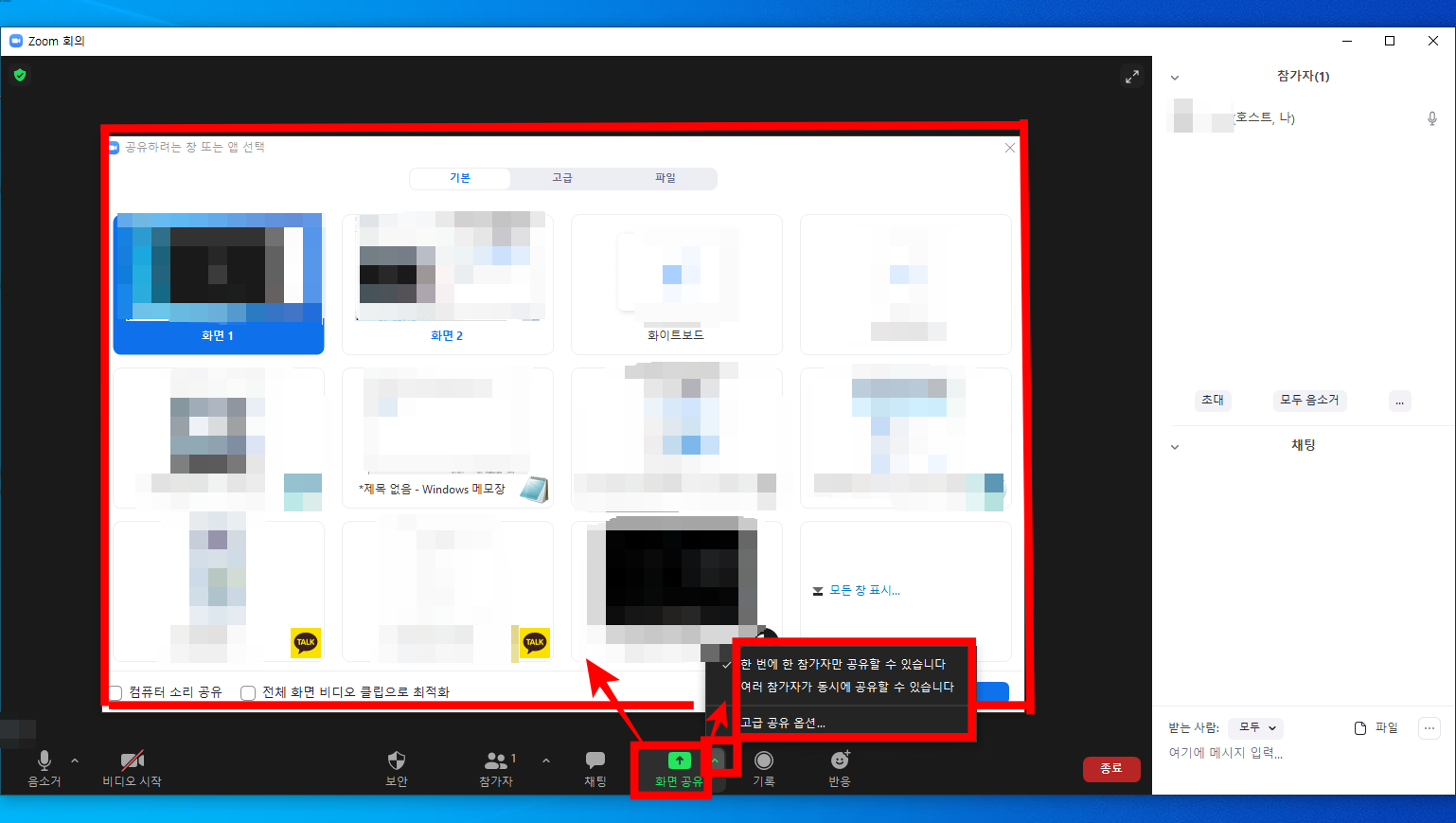
Task: Click the Record circle icon
Action: point(764,760)
